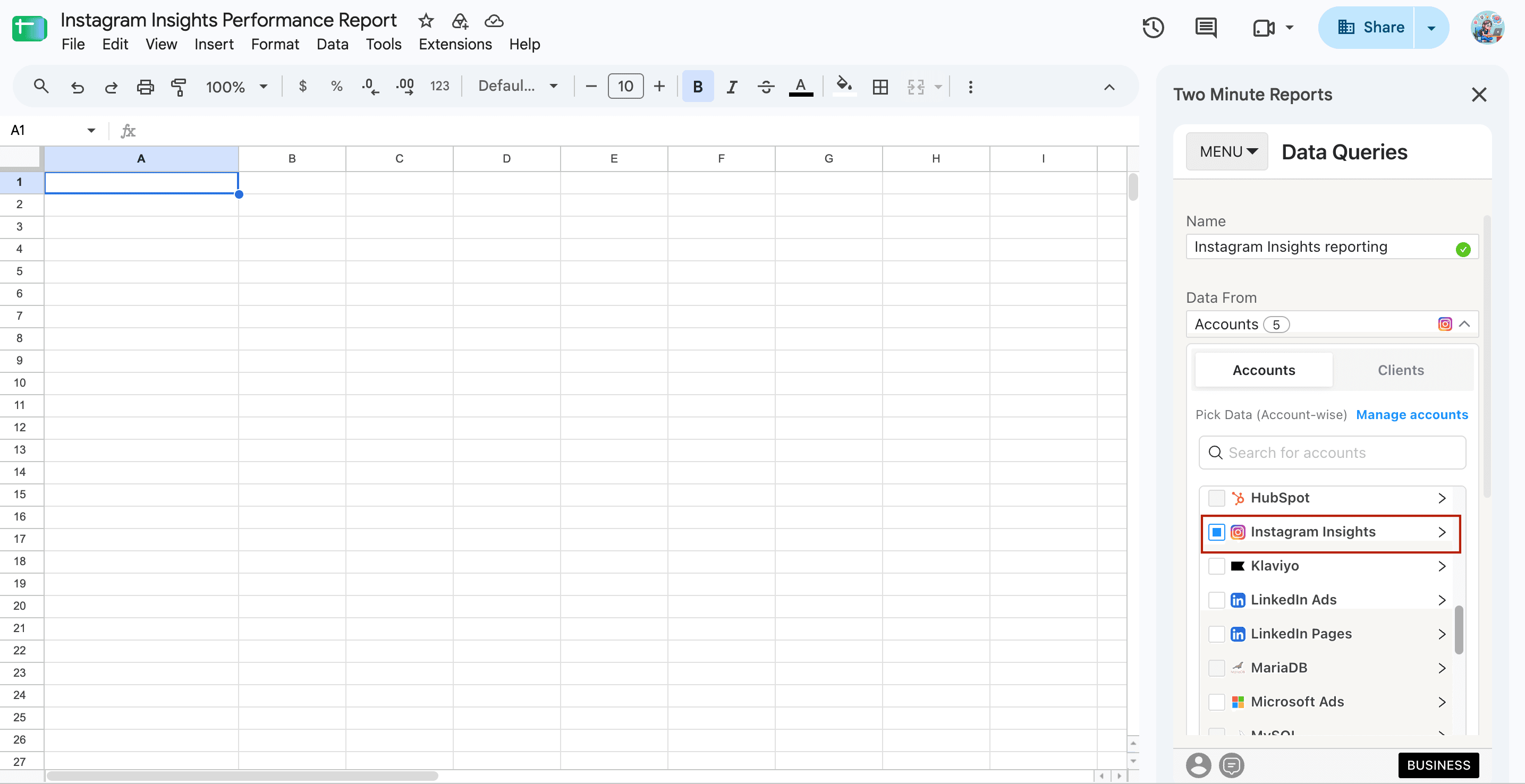The height and width of the screenshot is (784, 1525).
Task: Click the BUSINESS plan button
Action: pos(1438,765)
